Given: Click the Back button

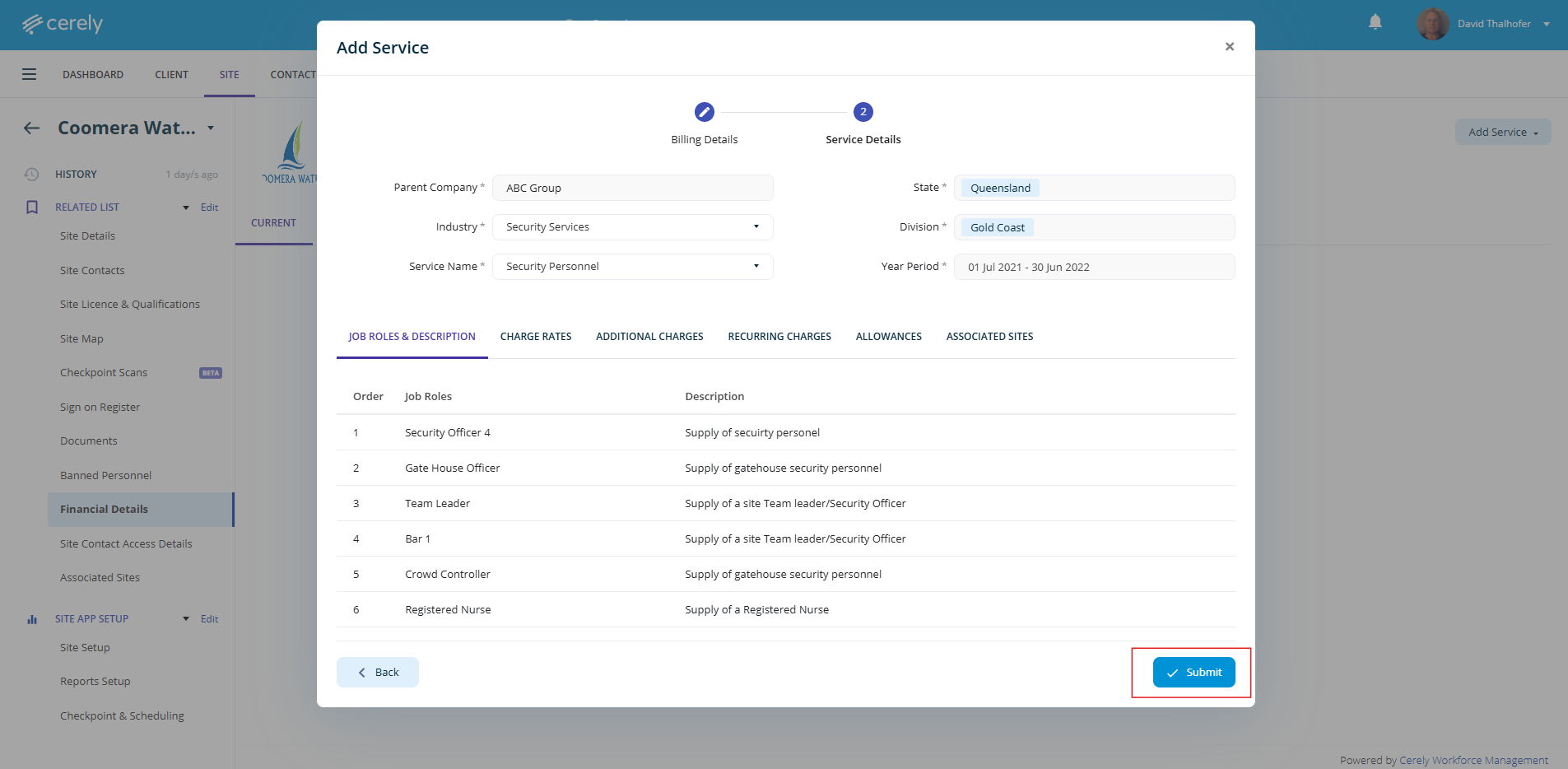Looking at the screenshot, I should pyautogui.click(x=378, y=673).
